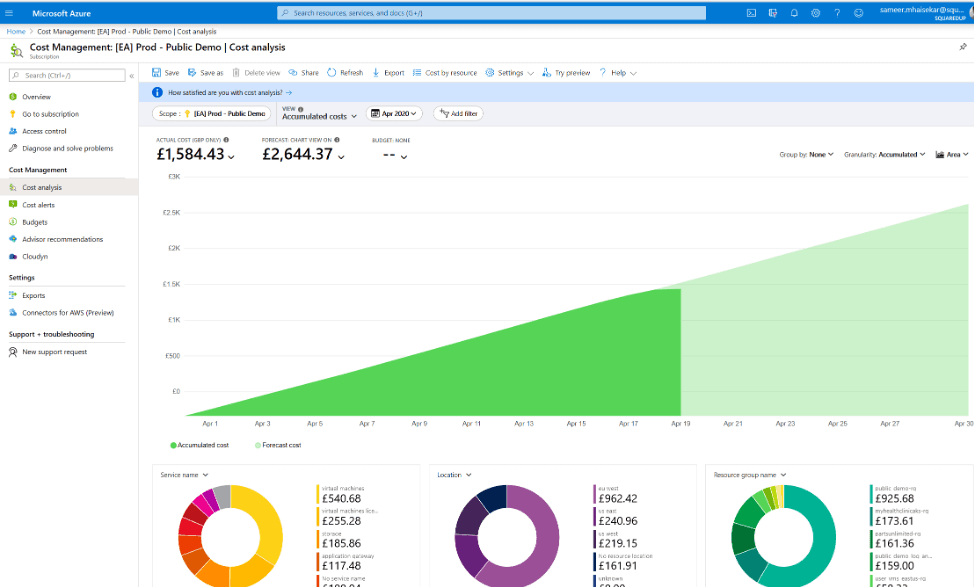The width and height of the screenshot is (974, 587).
Task: Click the Home breadcrumb link
Action: pos(16,31)
